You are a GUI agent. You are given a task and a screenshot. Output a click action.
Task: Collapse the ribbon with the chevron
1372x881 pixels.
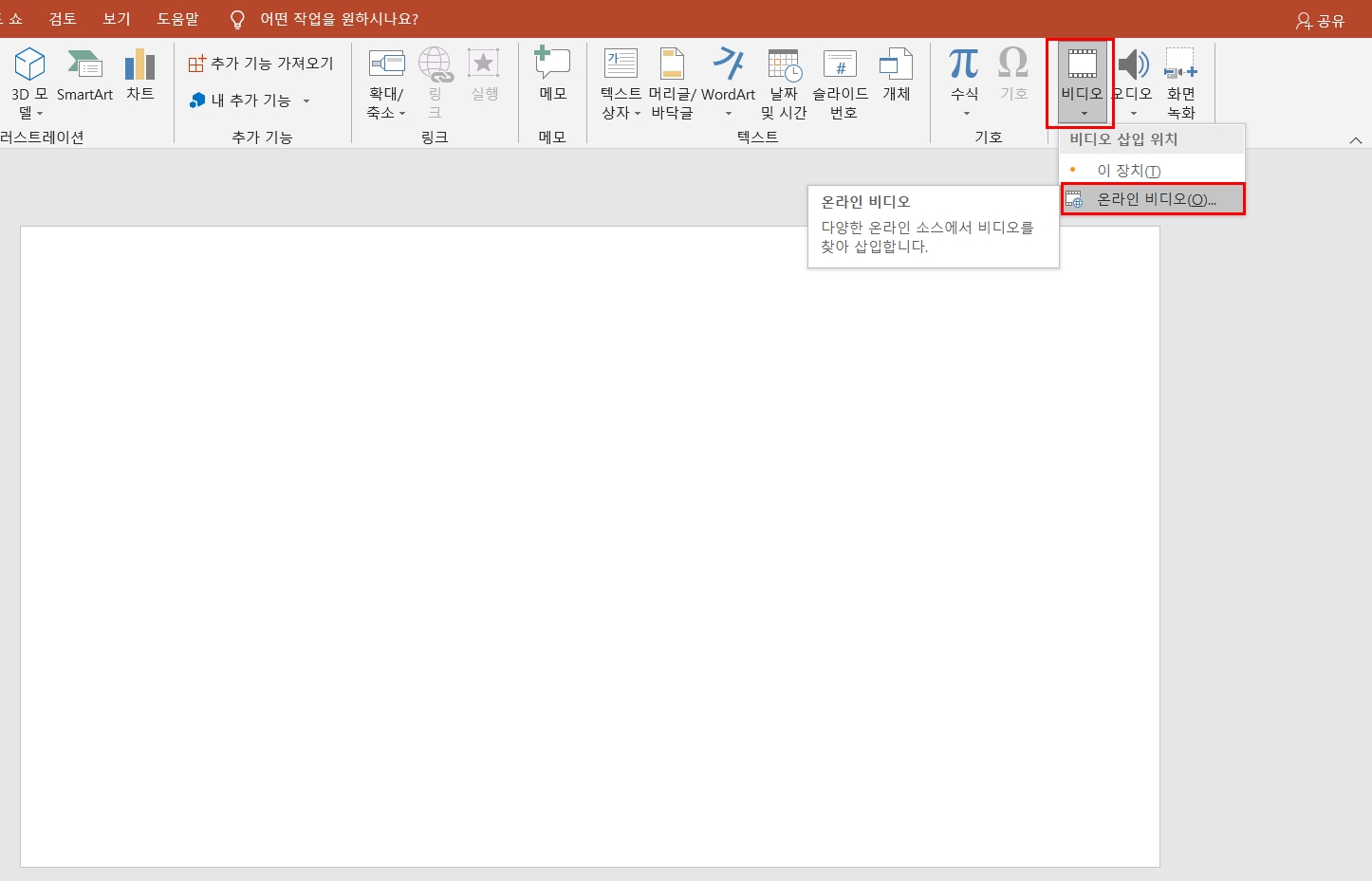point(1356,140)
